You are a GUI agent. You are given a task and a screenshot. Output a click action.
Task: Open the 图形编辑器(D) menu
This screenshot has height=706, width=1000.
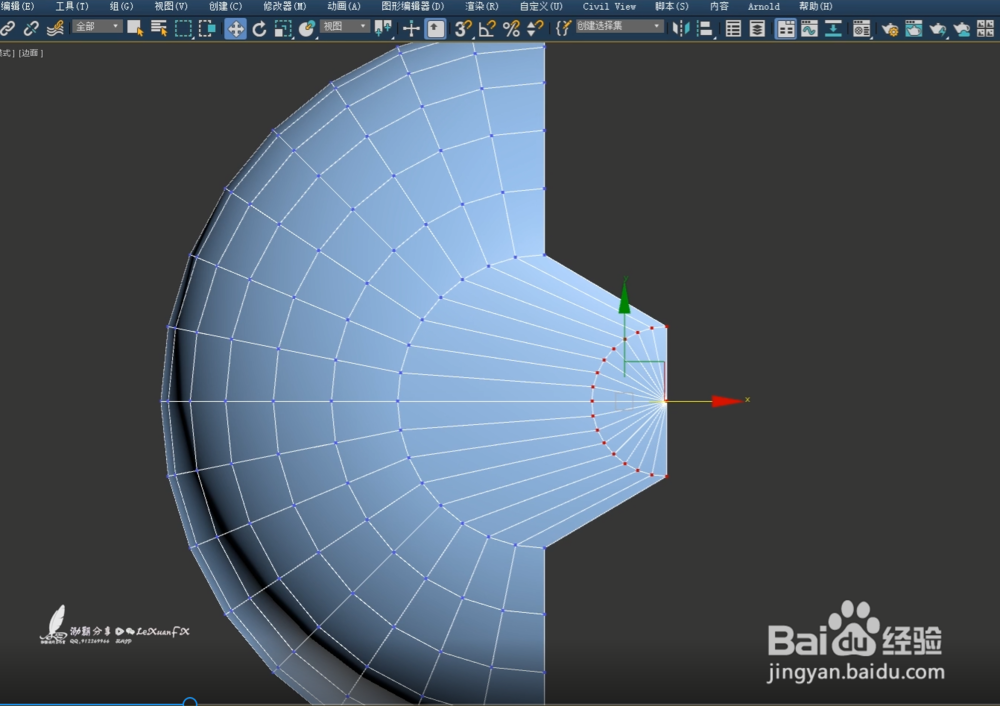413,6
